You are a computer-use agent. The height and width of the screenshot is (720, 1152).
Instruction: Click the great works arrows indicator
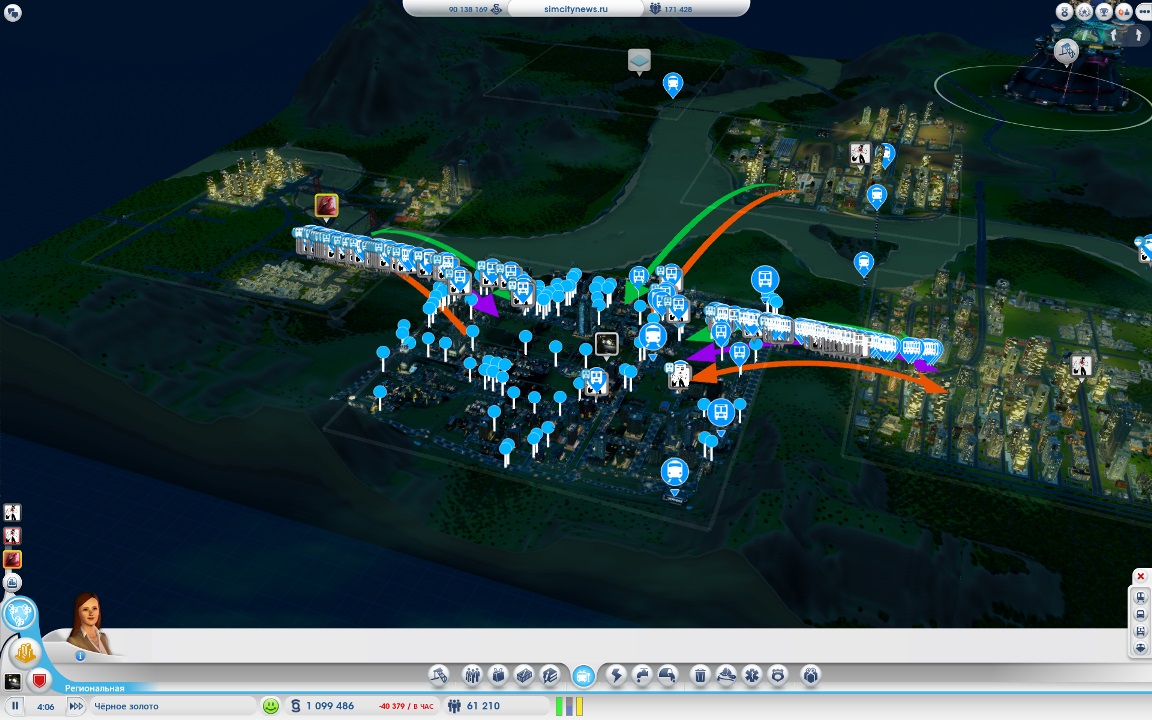tap(1126, 35)
